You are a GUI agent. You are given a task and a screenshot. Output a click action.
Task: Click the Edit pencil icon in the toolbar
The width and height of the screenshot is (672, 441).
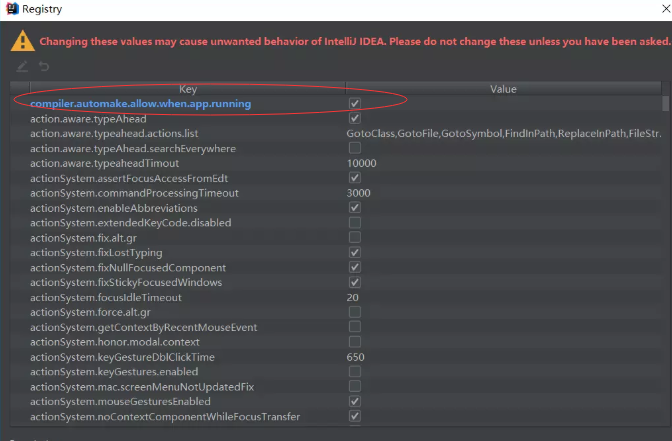tap(22, 66)
